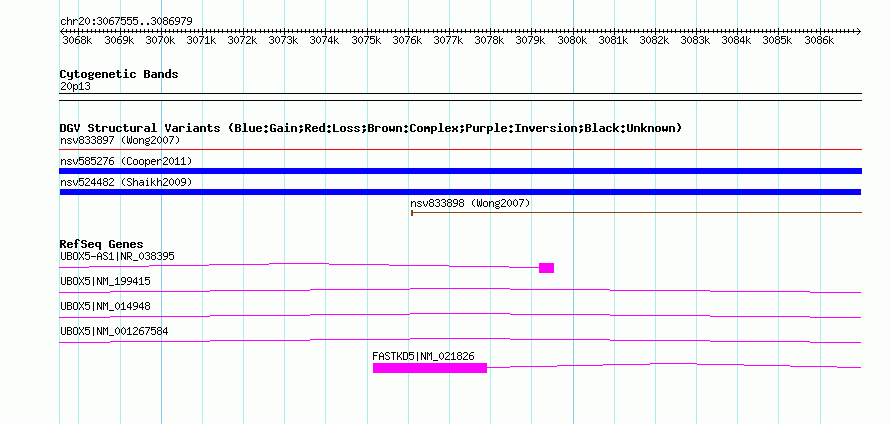This screenshot has height=424, width=890.
Task: Click the 3082k ruler tick label
Action: click(654, 41)
